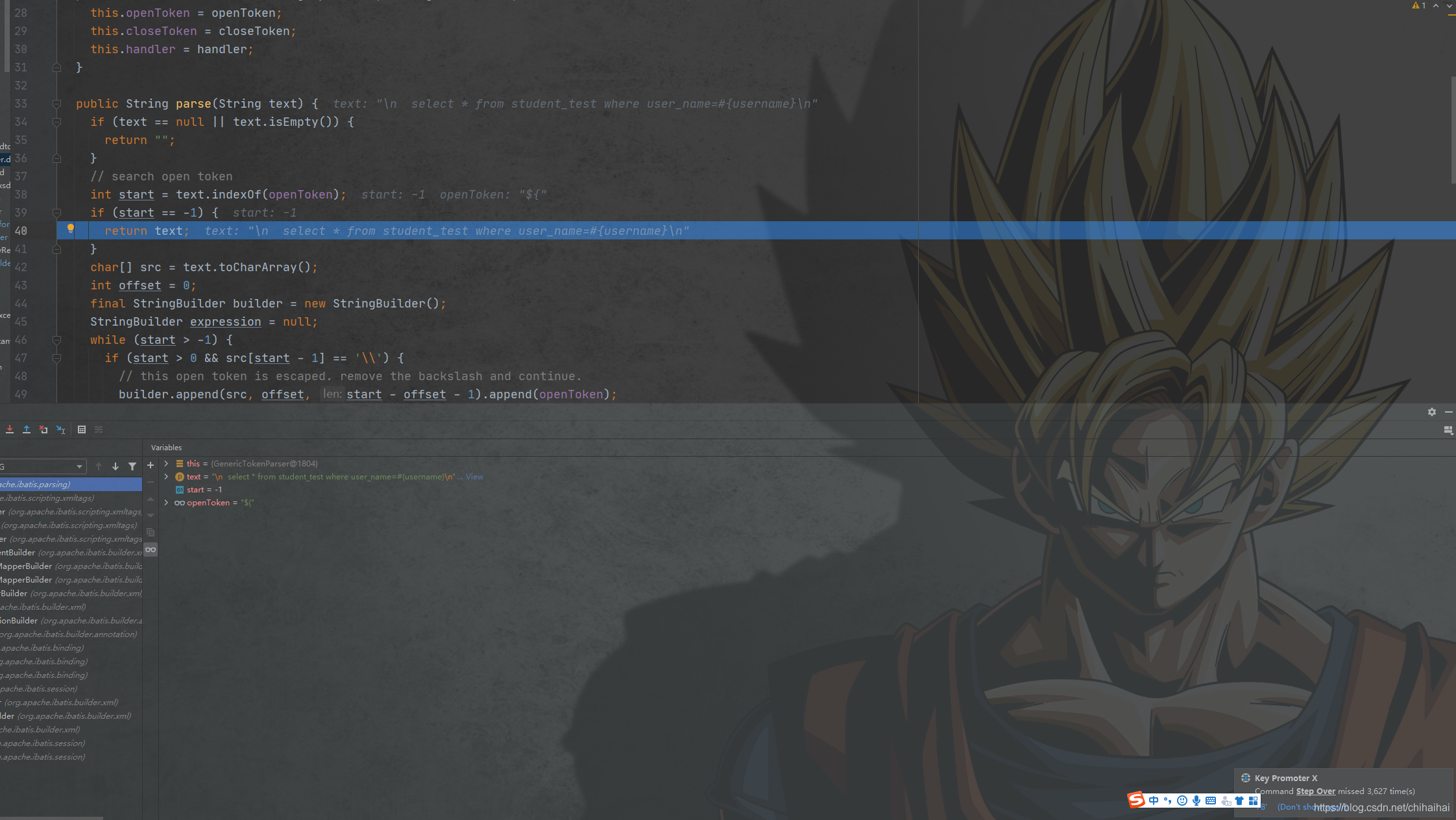Click the 'return text;' statement on line 40

tap(147, 231)
